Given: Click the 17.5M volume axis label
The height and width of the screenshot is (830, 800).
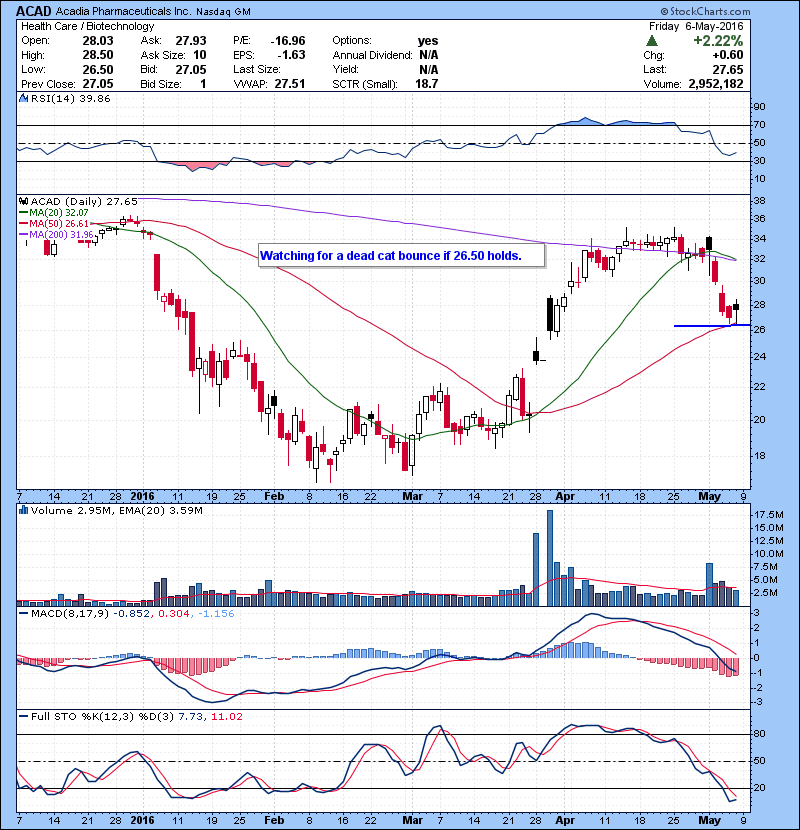Looking at the screenshot, I should click(x=769, y=515).
